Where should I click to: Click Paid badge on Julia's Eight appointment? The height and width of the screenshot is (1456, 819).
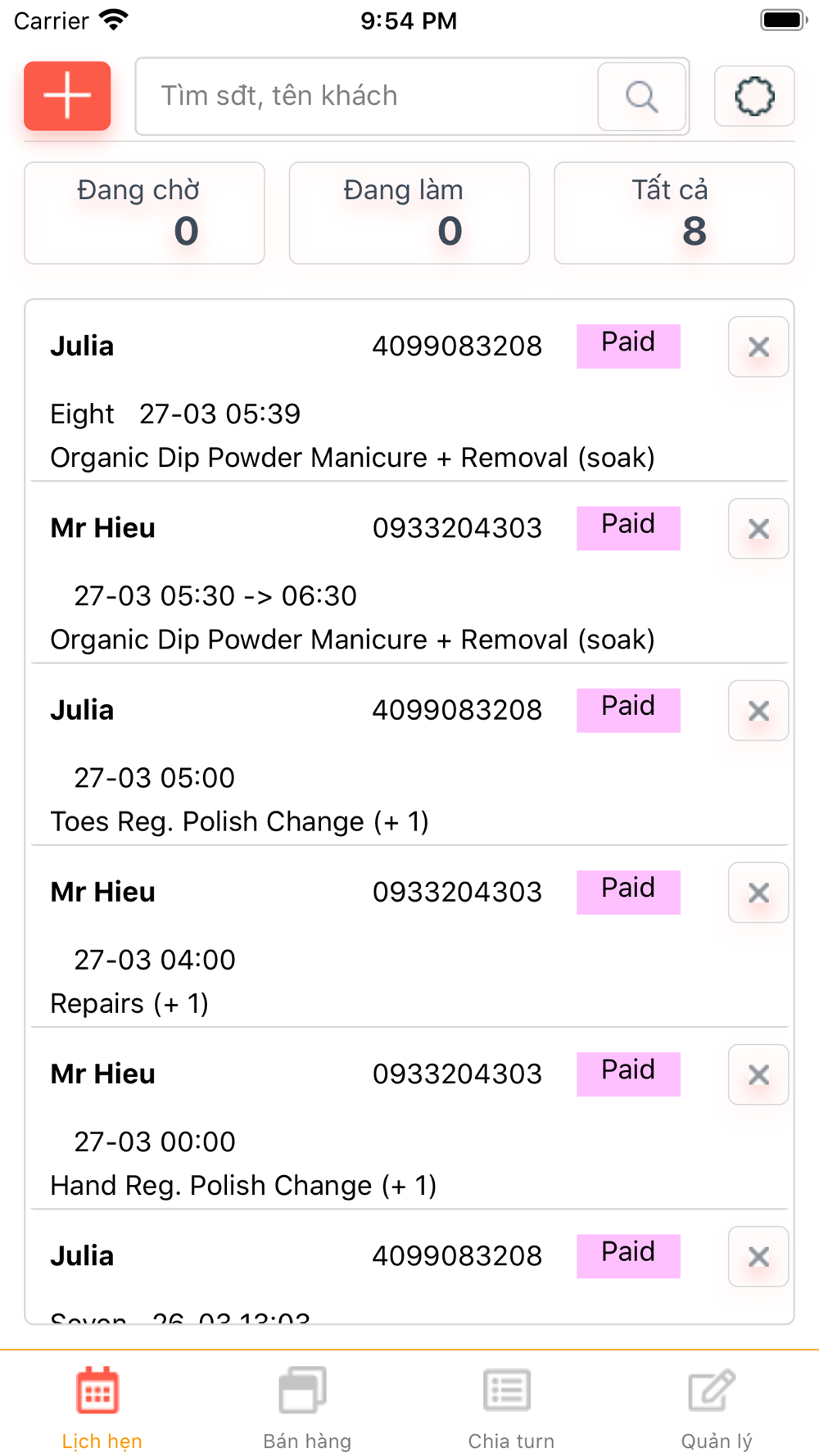628,346
